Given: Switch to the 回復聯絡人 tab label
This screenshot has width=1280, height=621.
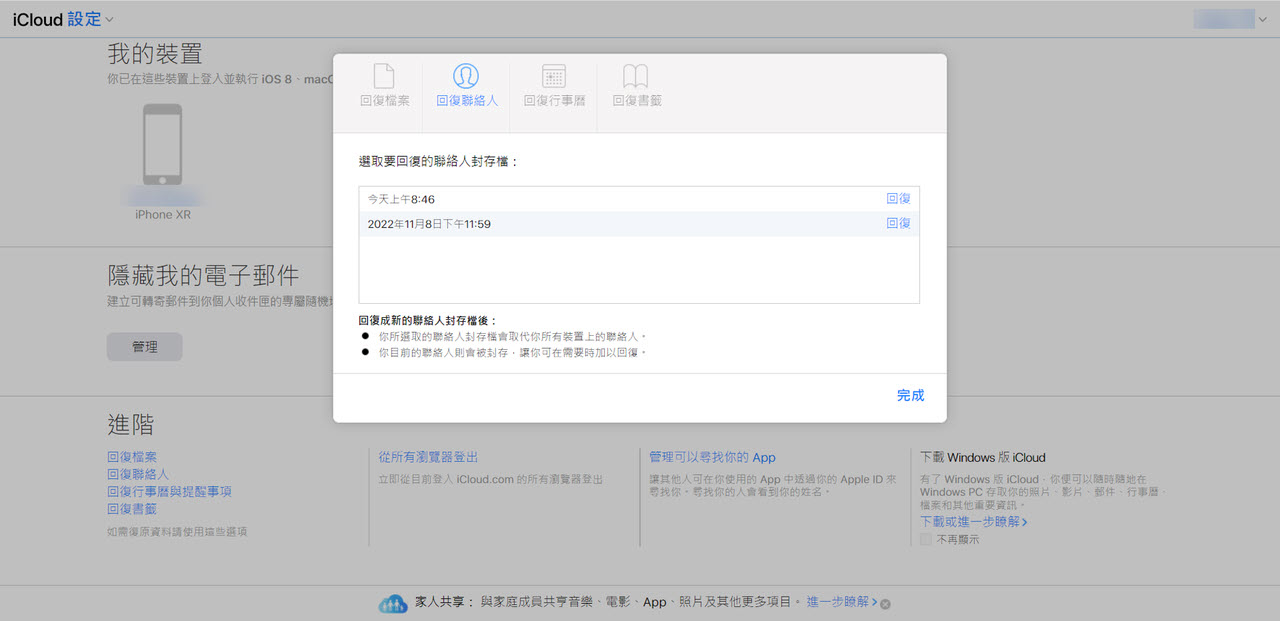Looking at the screenshot, I should pos(467,101).
